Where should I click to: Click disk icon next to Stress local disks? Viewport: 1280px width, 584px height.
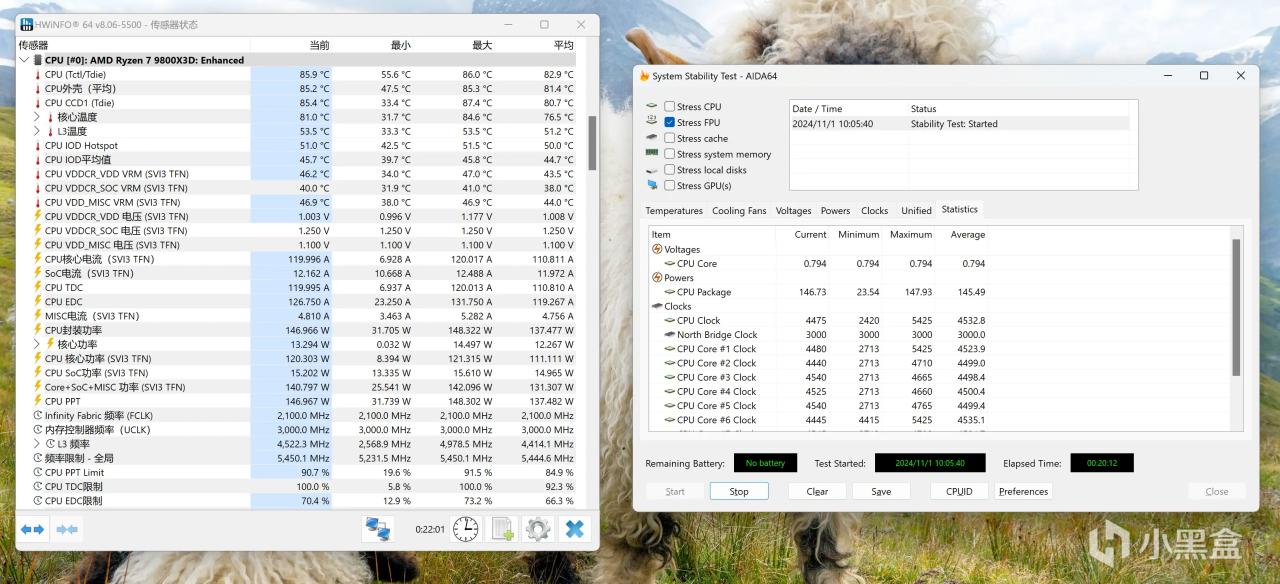click(652, 170)
